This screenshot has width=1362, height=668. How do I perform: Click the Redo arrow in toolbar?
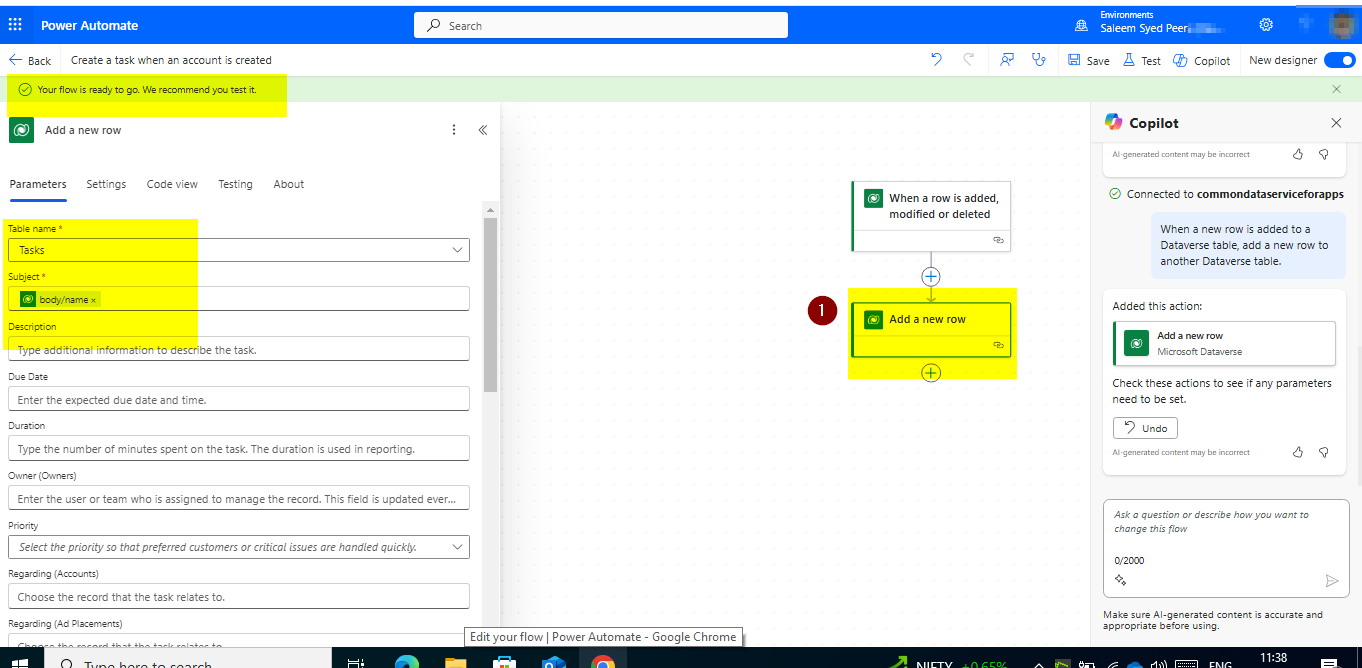pyautogui.click(x=968, y=60)
